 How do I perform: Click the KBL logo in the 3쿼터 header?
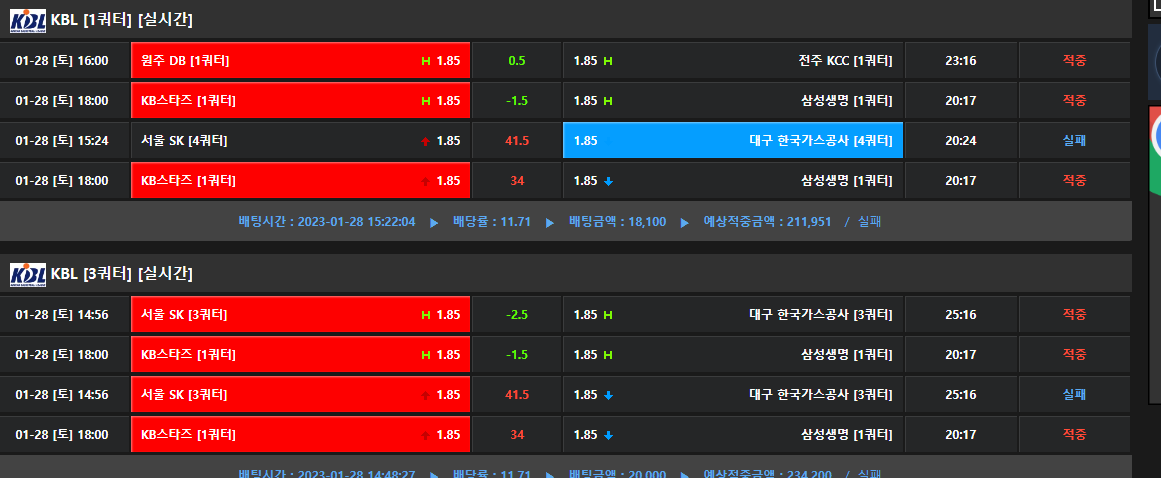(x=27, y=274)
